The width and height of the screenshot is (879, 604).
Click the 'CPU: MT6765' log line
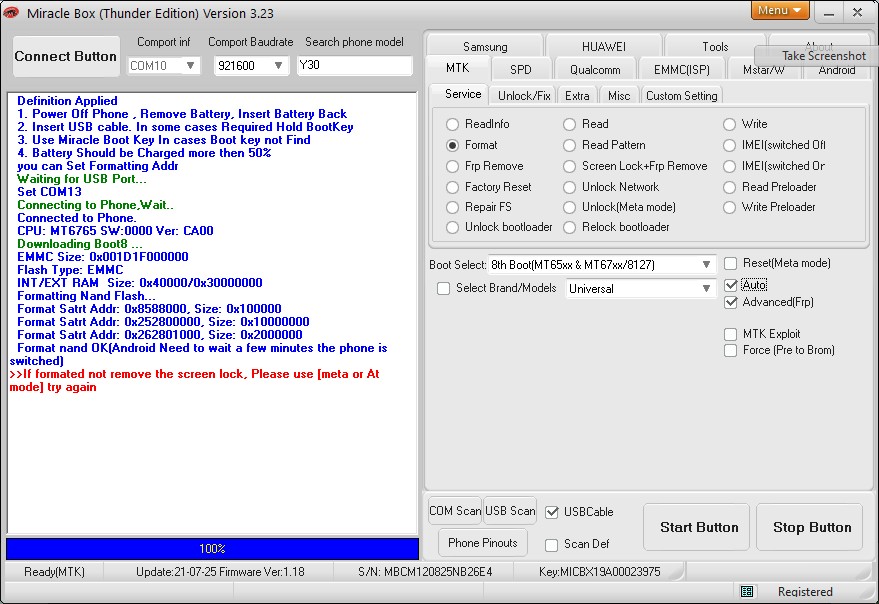click(115, 231)
